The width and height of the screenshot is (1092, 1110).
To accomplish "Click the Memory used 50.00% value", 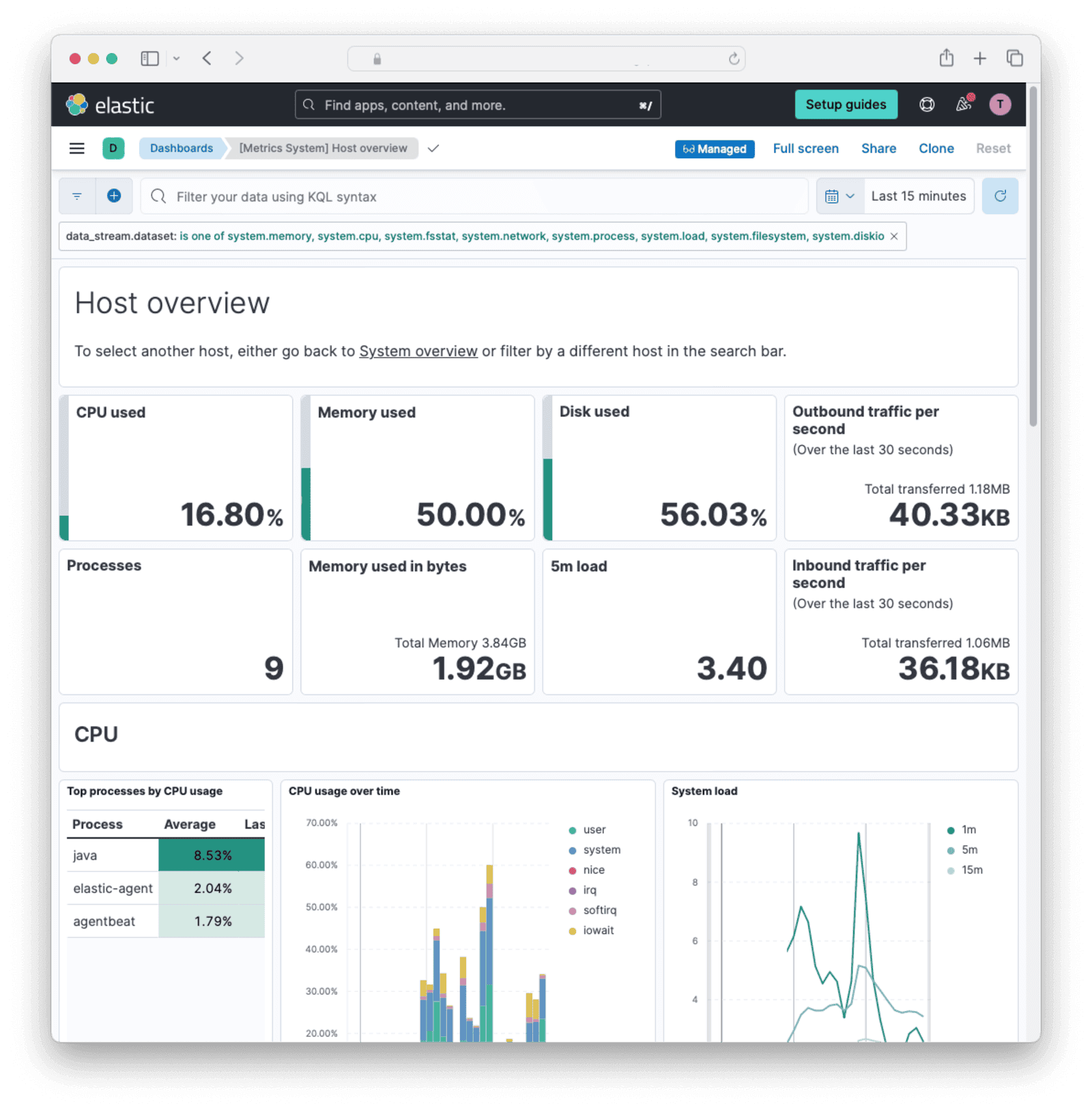I will point(471,515).
